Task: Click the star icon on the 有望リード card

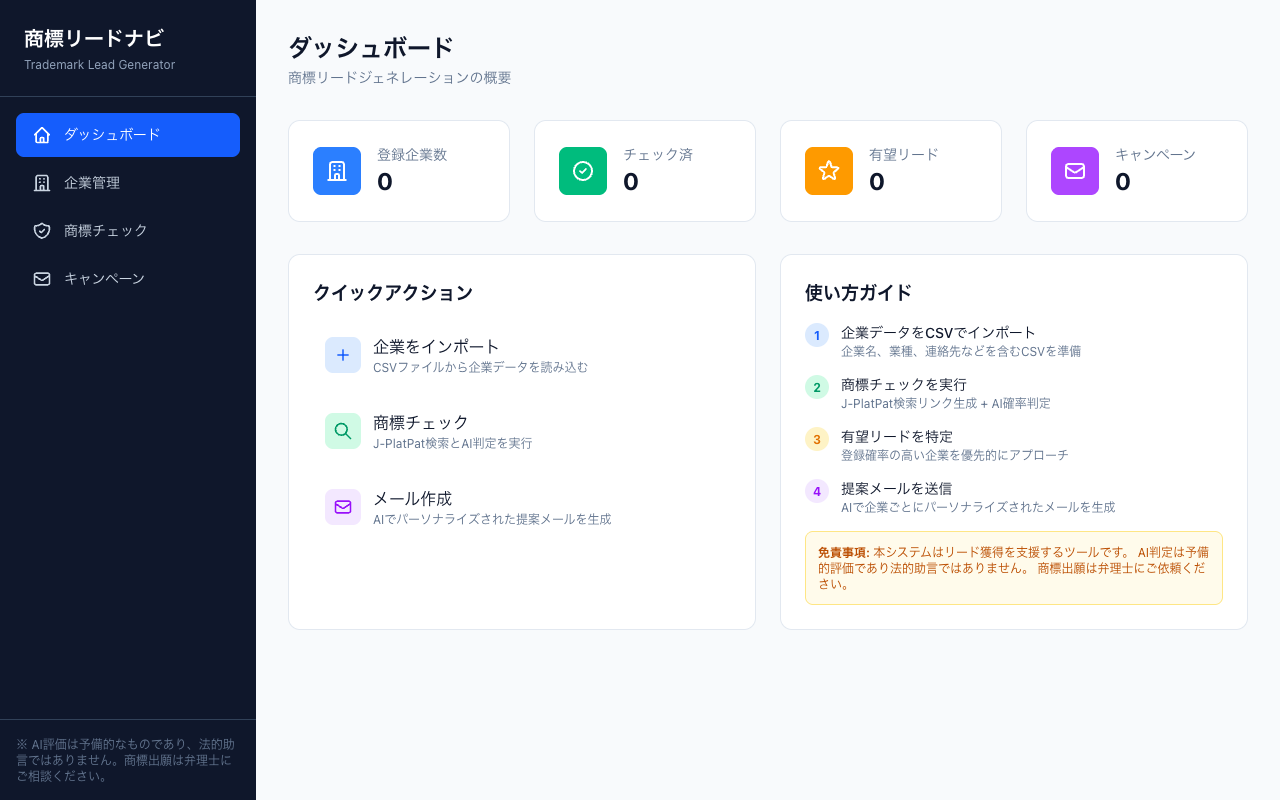Action: 828,171
